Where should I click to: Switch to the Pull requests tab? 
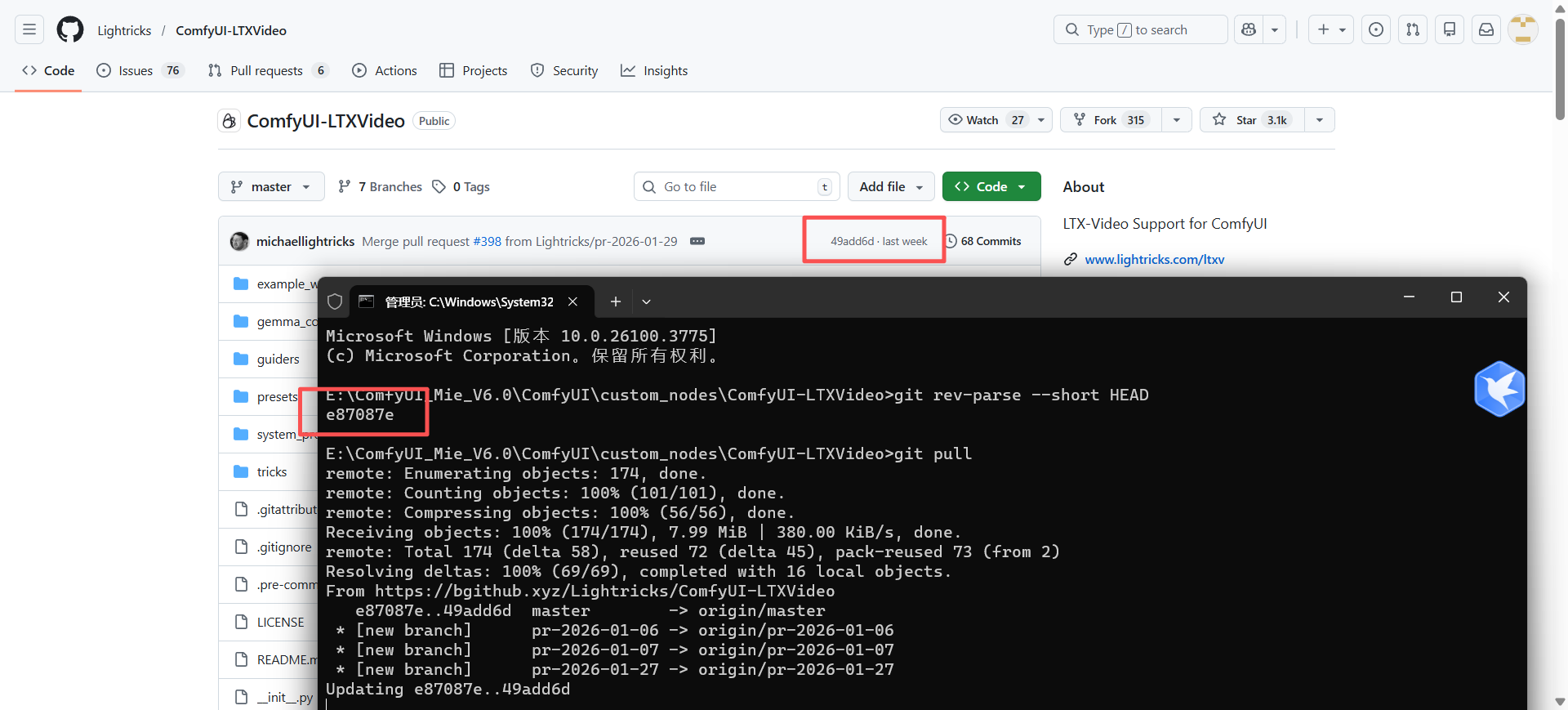[268, 70]
